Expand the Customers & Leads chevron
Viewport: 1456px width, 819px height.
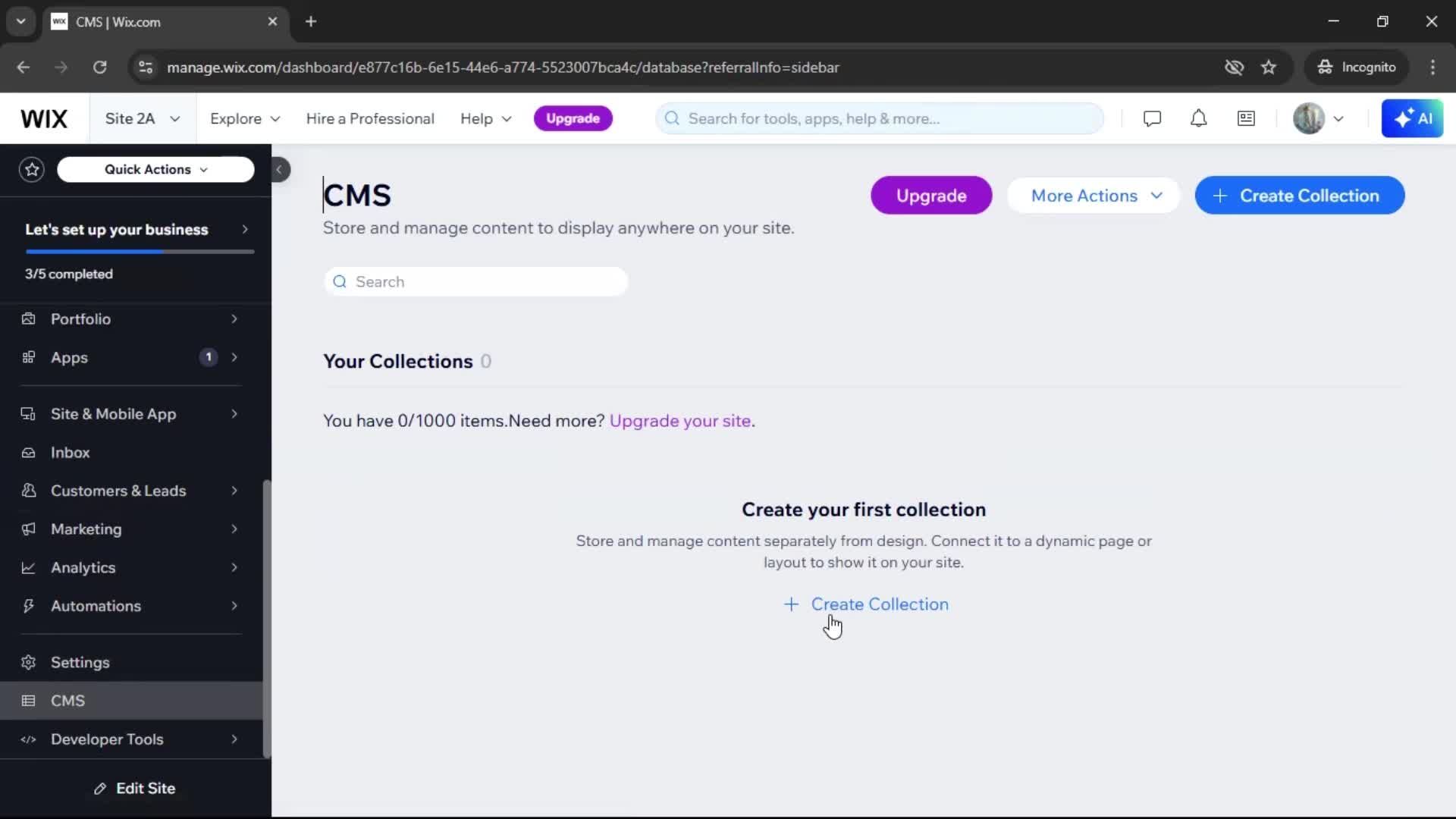tap(234, 491)
